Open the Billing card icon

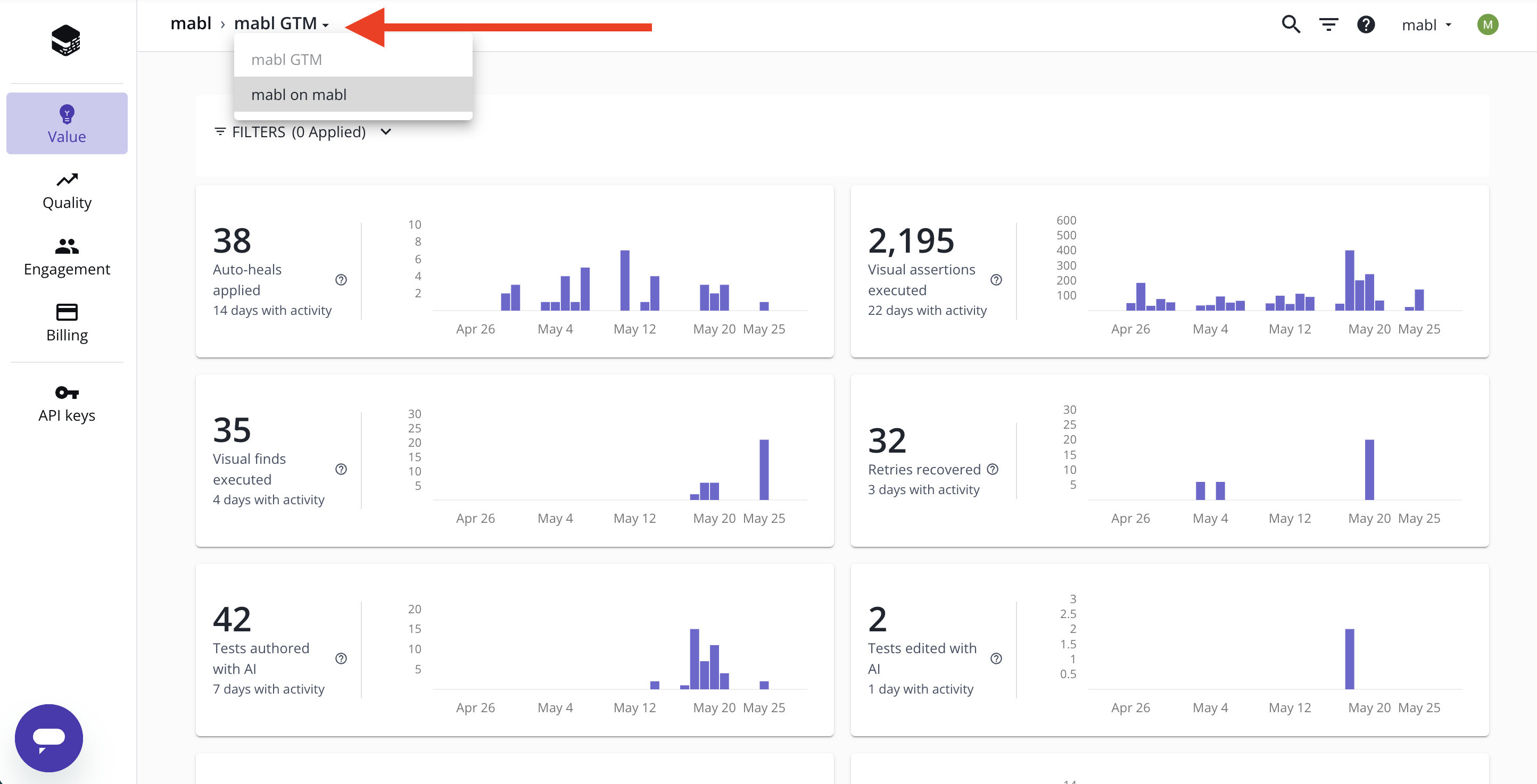67,312
